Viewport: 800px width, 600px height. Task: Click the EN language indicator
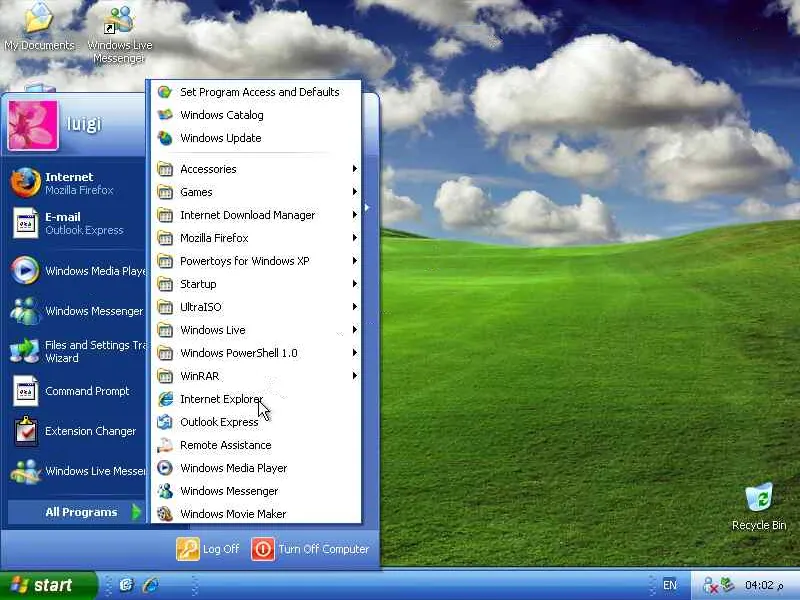coord(669,585)
